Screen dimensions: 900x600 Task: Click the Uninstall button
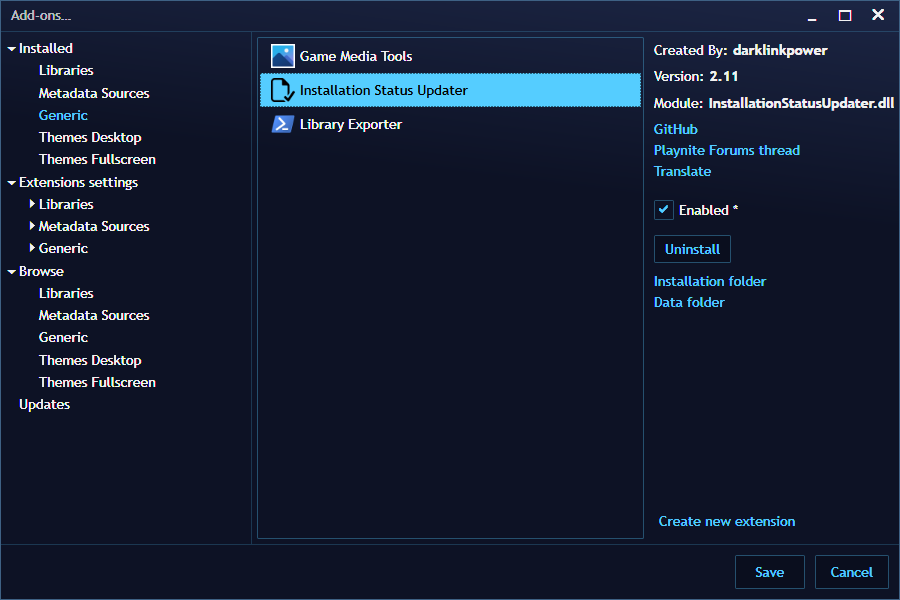coord(692,249)
